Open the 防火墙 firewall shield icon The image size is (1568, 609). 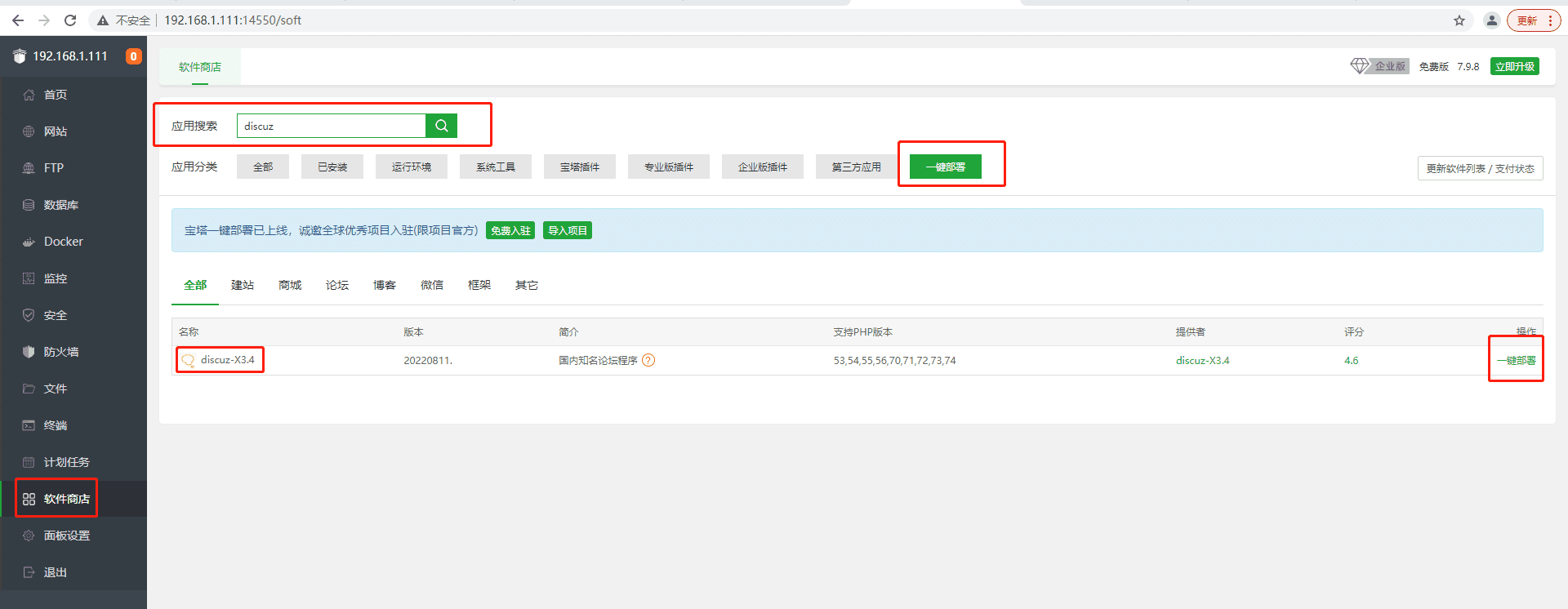[29, 352]
